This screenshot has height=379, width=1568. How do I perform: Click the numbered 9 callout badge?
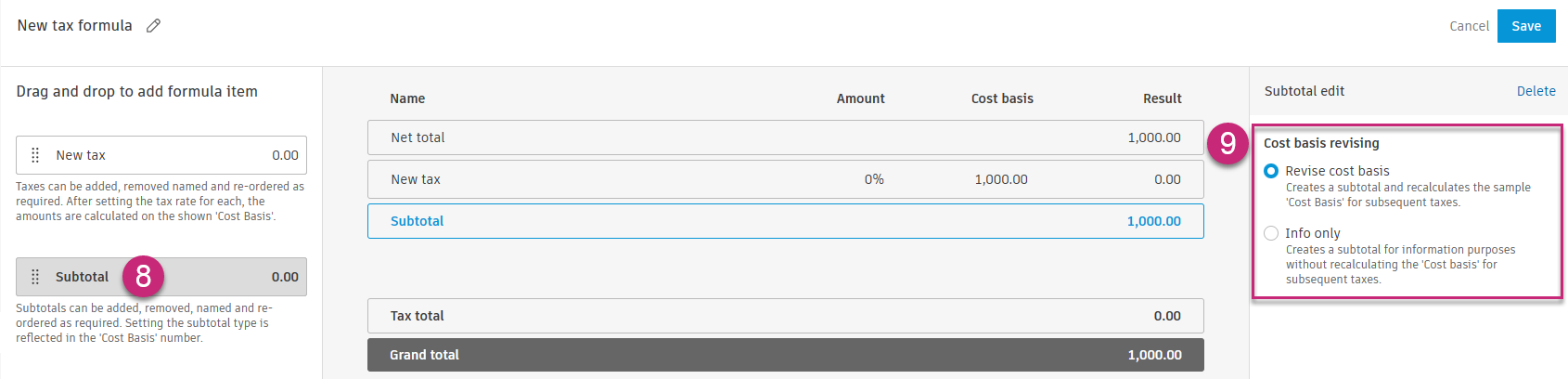click(1227, 143)
